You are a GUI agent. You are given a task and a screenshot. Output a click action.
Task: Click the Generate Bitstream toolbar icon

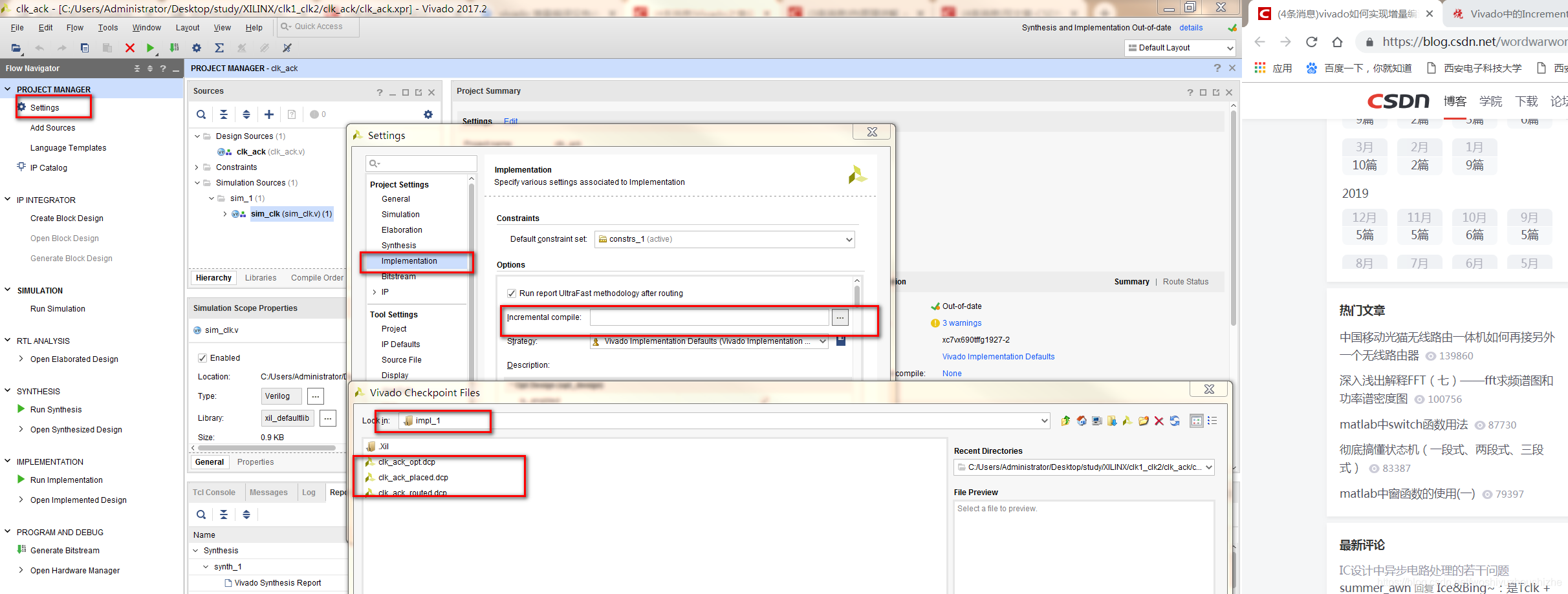point(174,48)
